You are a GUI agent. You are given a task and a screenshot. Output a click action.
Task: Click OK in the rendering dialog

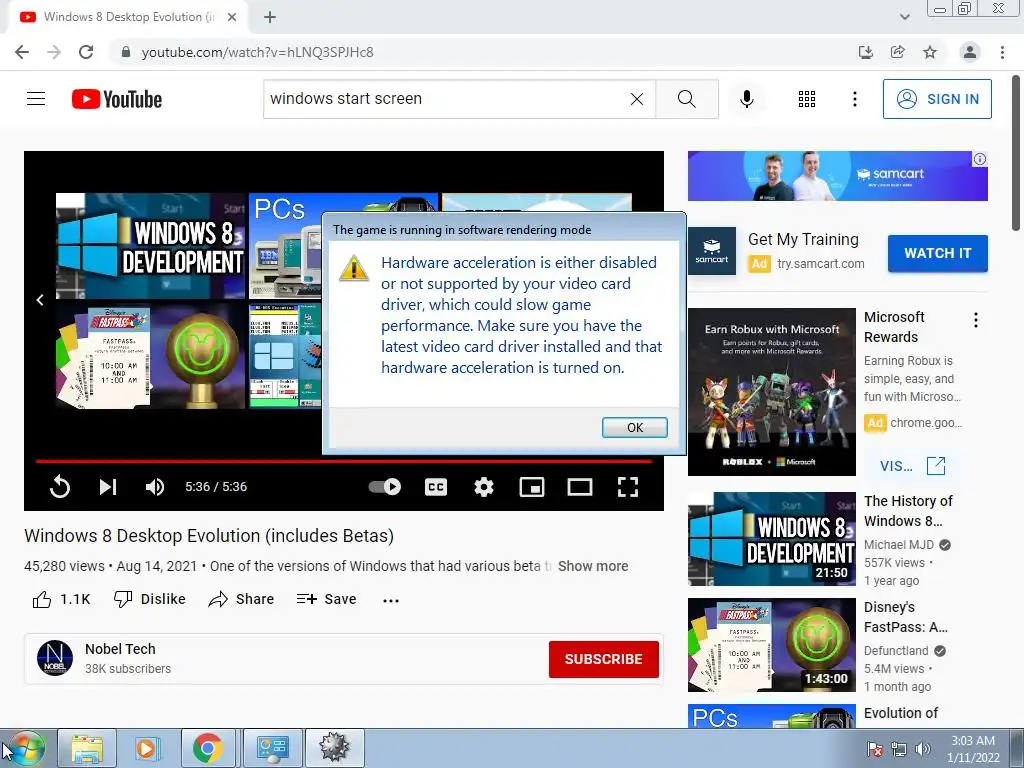click(635, 427)
